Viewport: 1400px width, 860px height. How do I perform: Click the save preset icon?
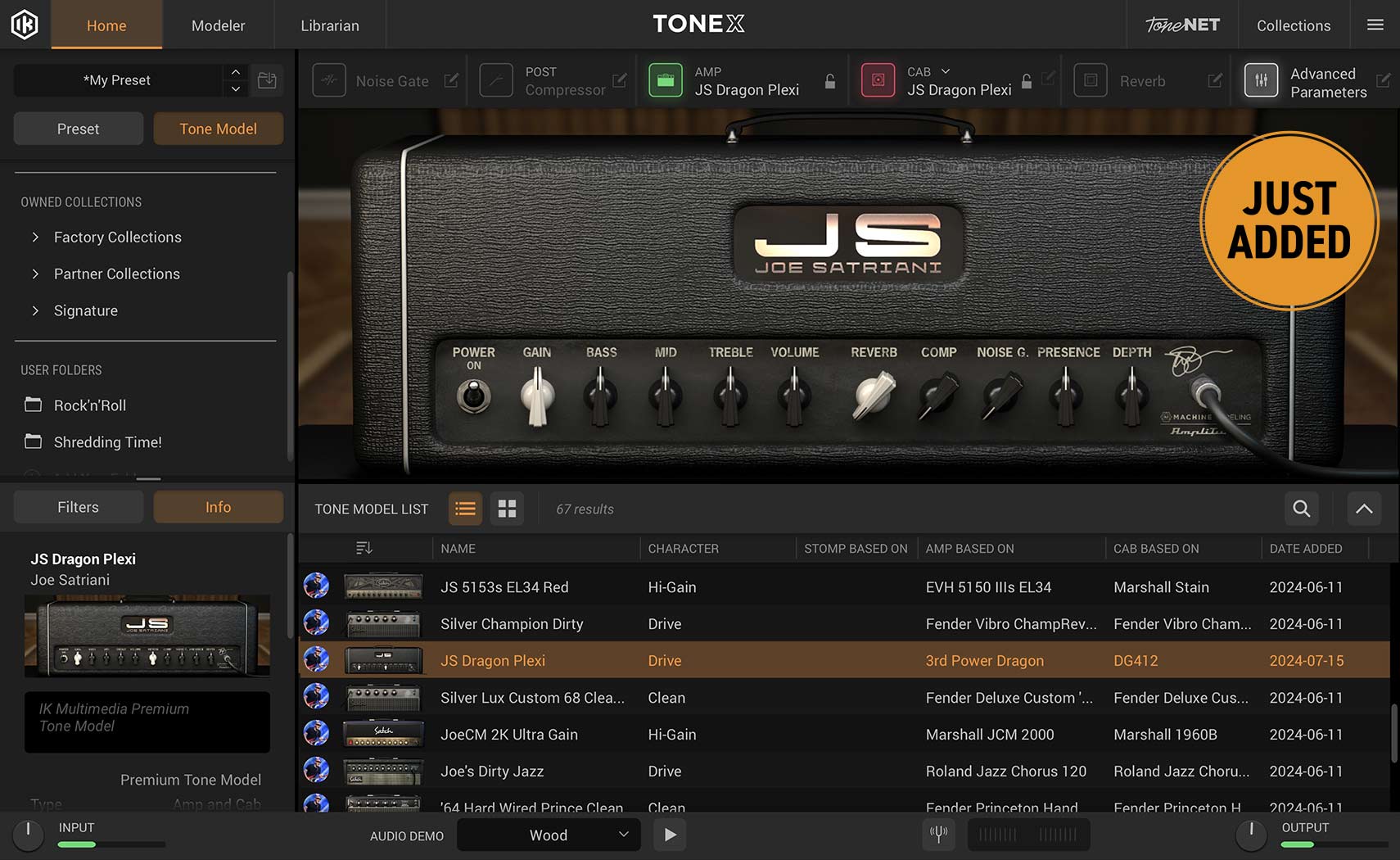pos(267,80)
